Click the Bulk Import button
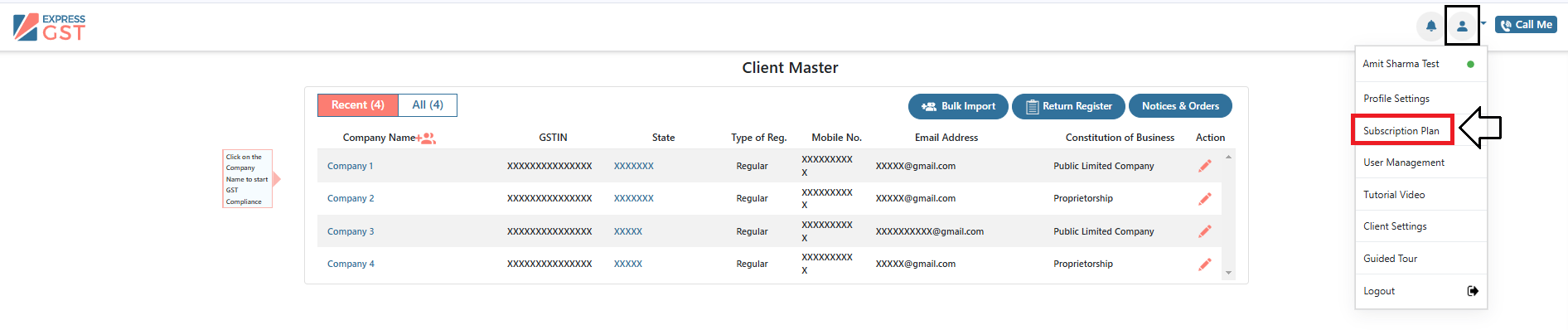1568x330 pixels. (958, 106)
